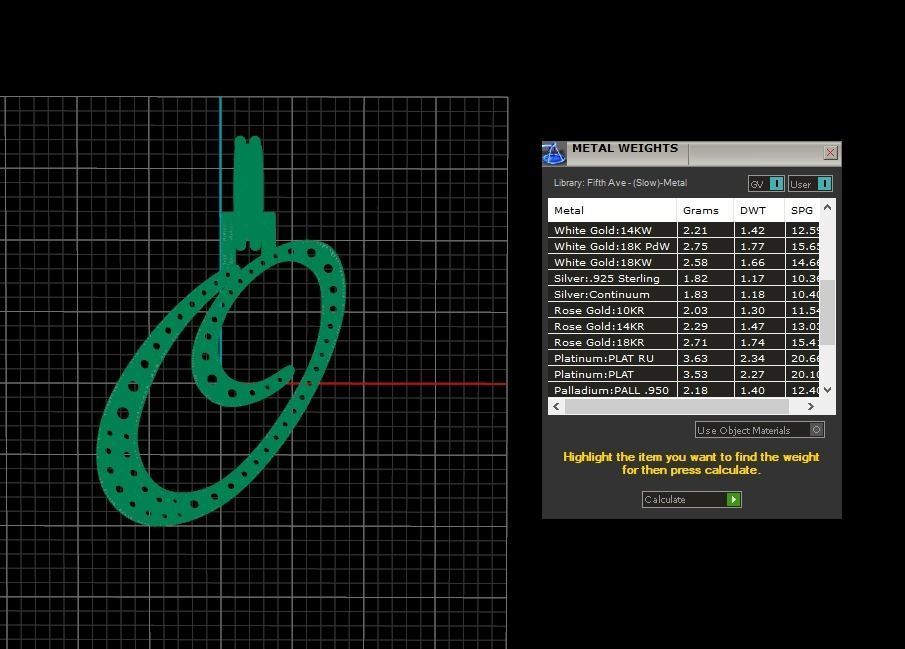
Task: Sort by the Grams column header
Action: click(705, 210)
